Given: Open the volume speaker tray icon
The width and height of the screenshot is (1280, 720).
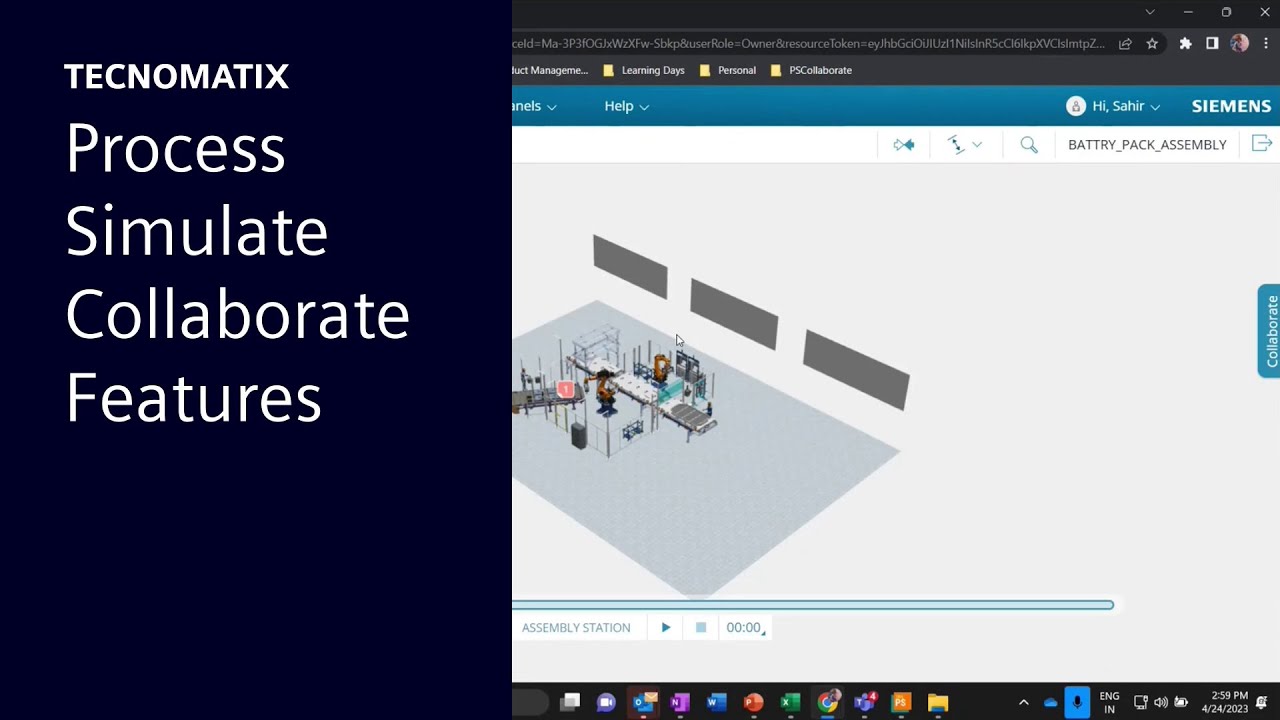Looking at the screenshot, I should click(1161, 702).
